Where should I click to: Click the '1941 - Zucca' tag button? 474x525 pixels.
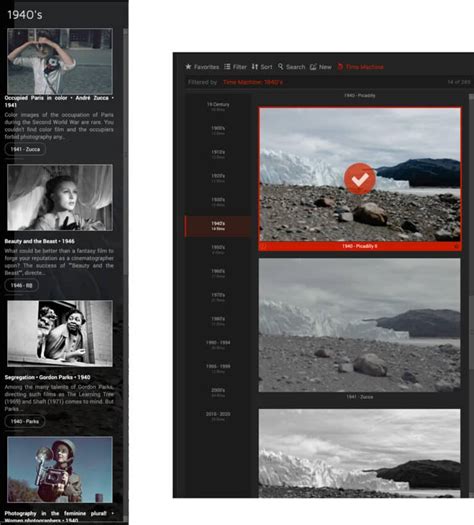point(25,149)
